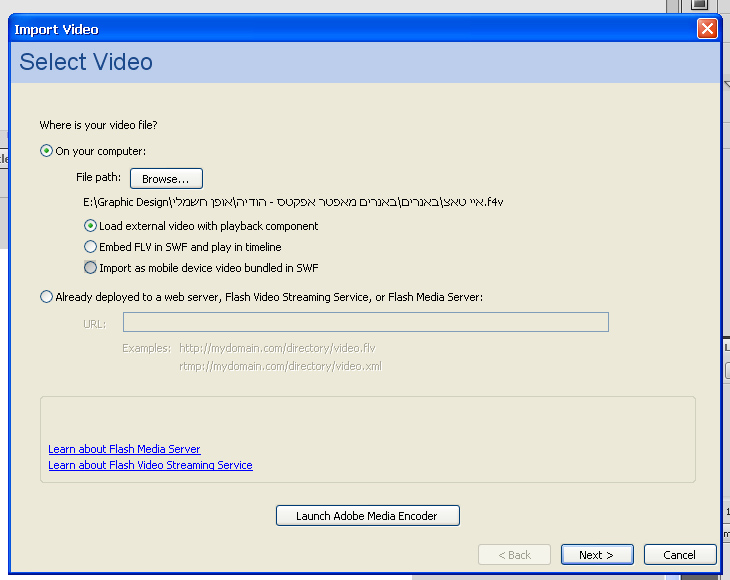Click the selected video file path text
The height and width of the screenshot is (580, 730).
point(293,202)
